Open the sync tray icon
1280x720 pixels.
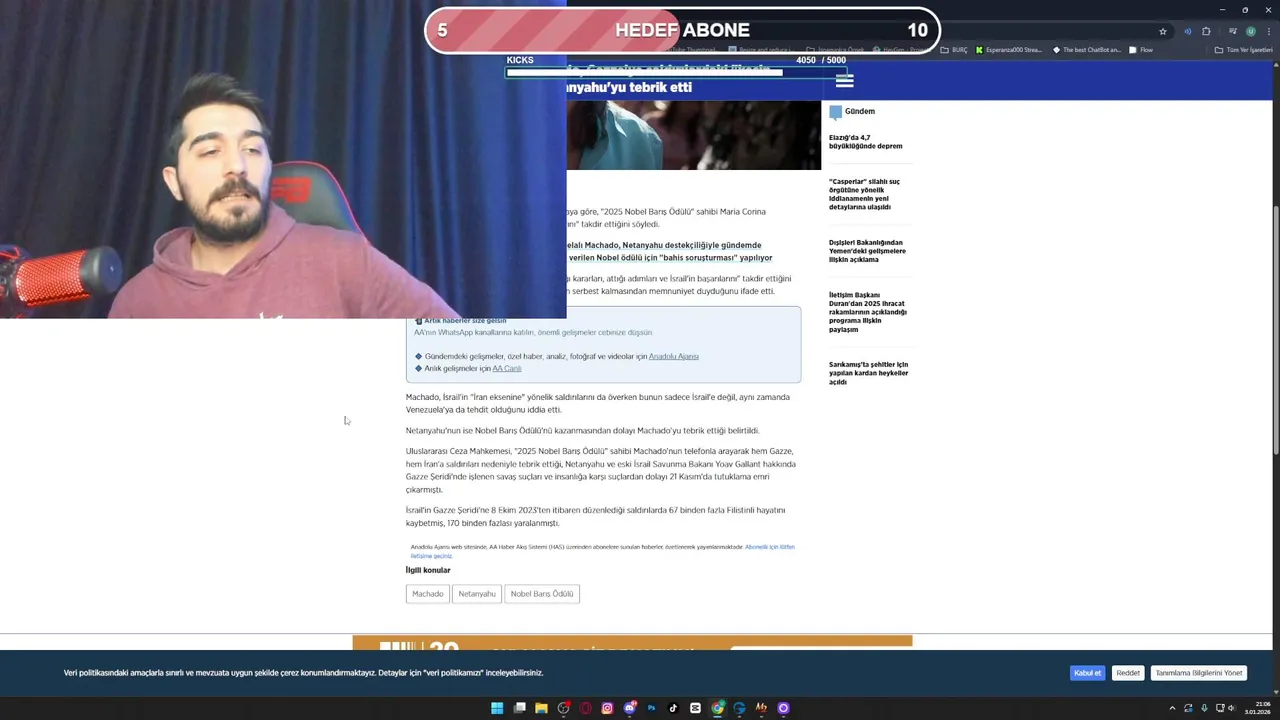click(1188, 708)
